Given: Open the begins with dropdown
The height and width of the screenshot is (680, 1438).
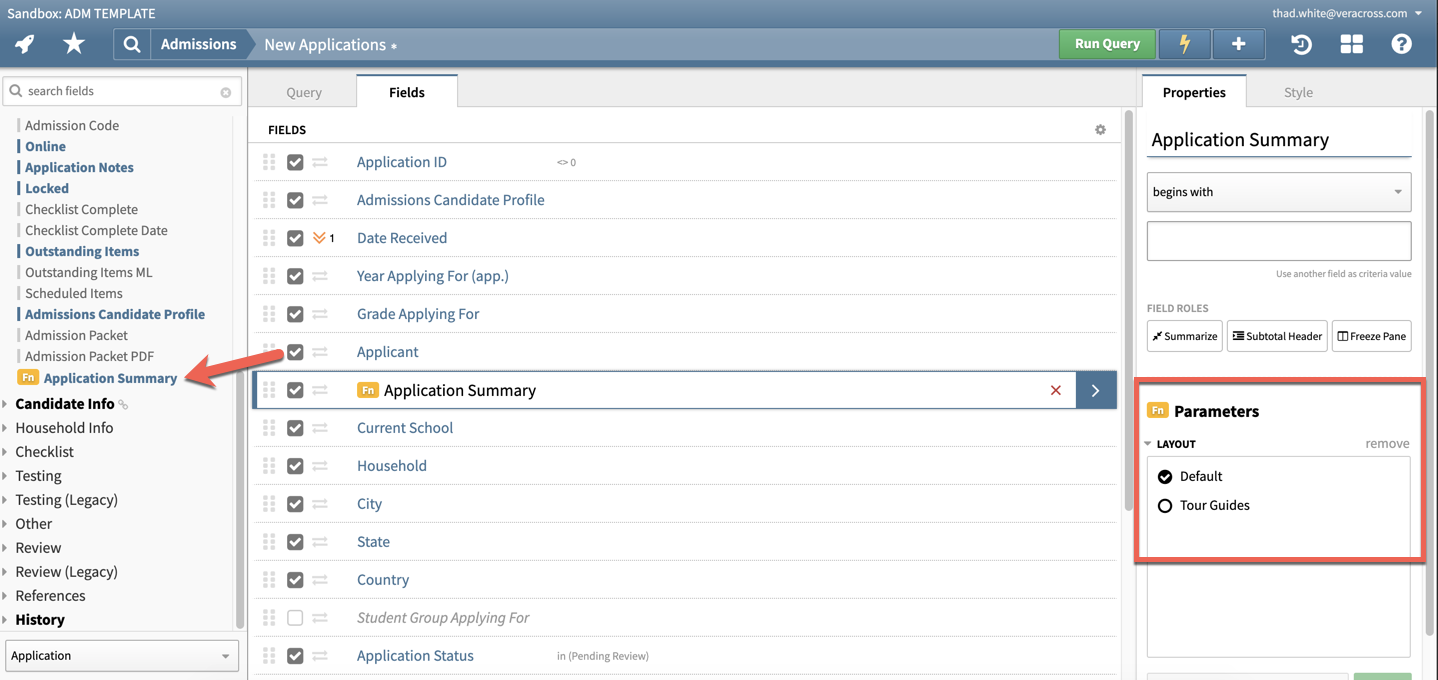Looking at the screenshot, I should 1278,191.
